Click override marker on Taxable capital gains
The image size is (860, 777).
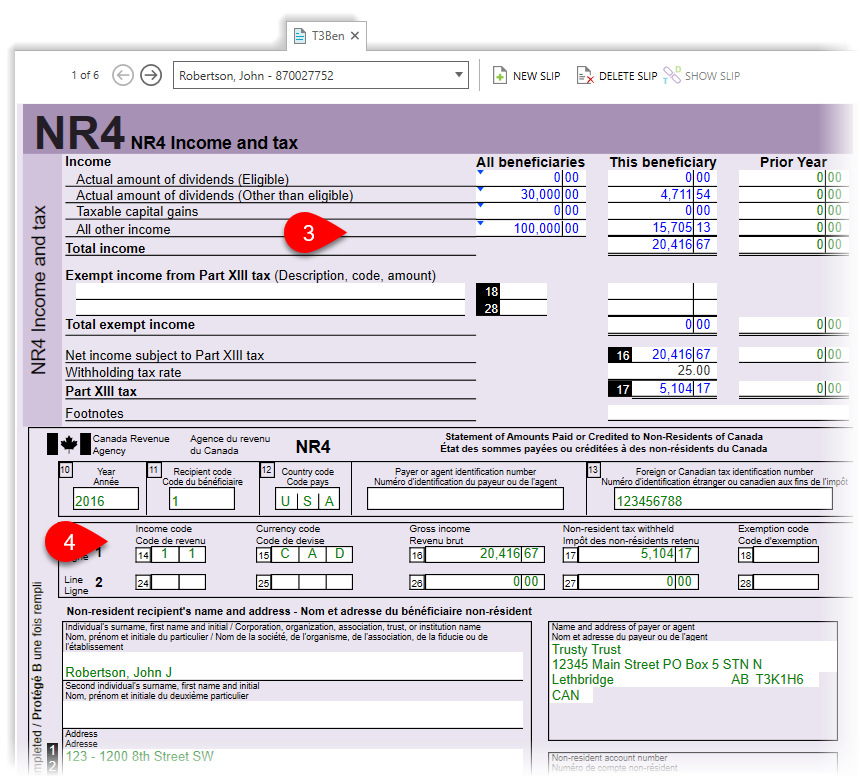[x=480, y=206]
